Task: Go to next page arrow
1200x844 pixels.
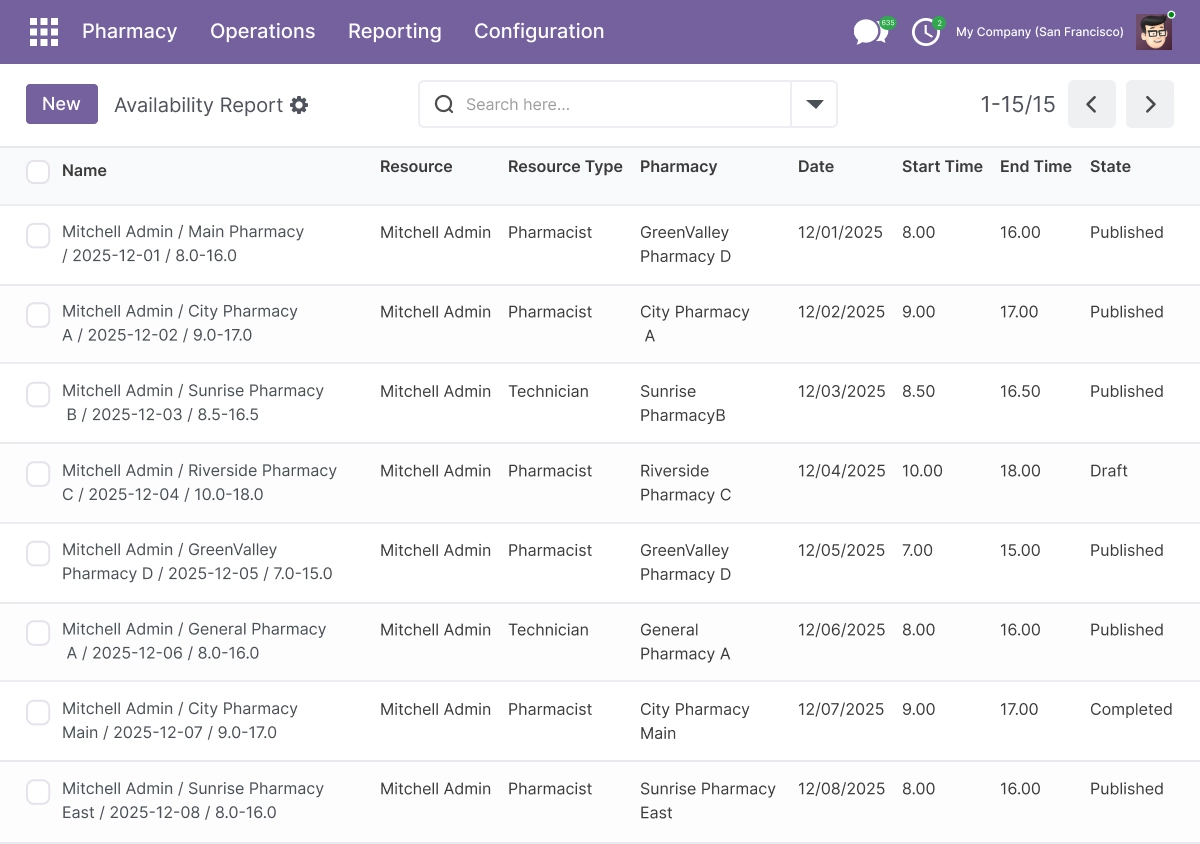Action: 1150,104
